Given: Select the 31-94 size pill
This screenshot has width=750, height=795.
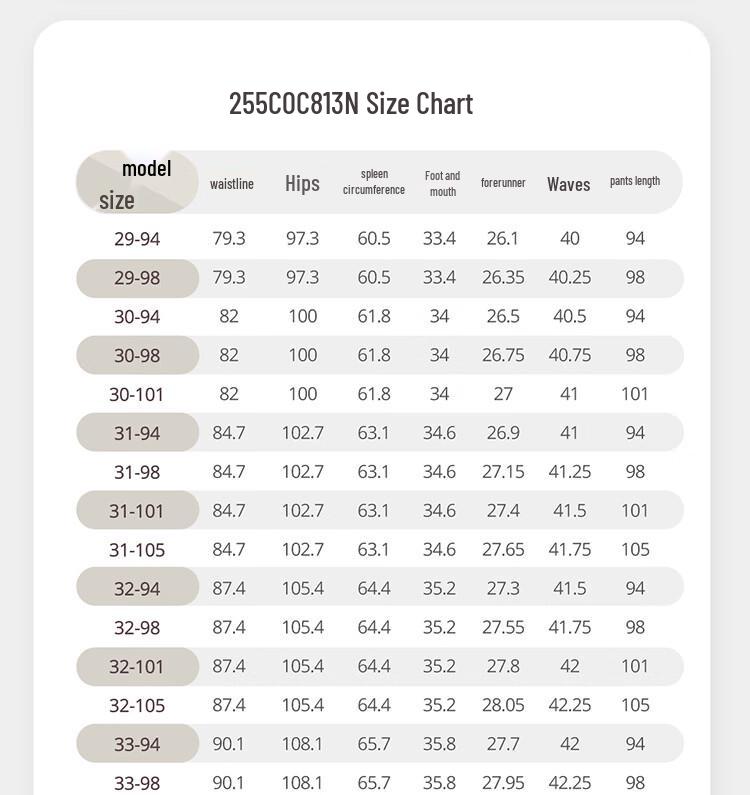Looking at the screenshot, I should pos(137,432).
